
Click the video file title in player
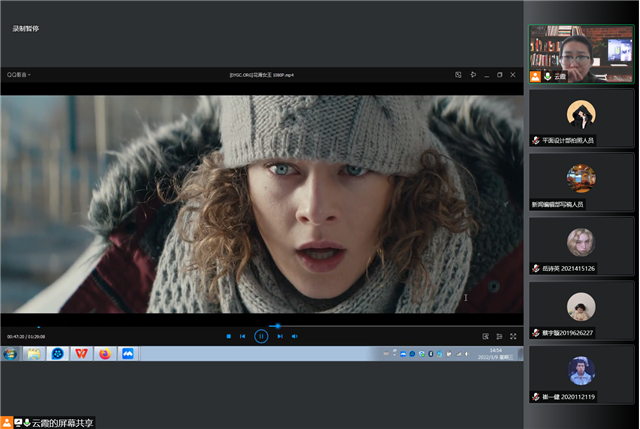[262, 75]
